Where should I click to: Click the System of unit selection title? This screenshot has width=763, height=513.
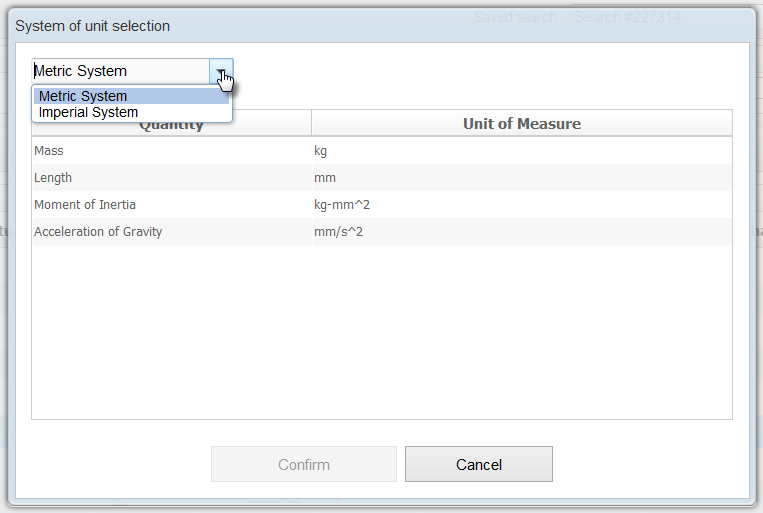(92, 26)
